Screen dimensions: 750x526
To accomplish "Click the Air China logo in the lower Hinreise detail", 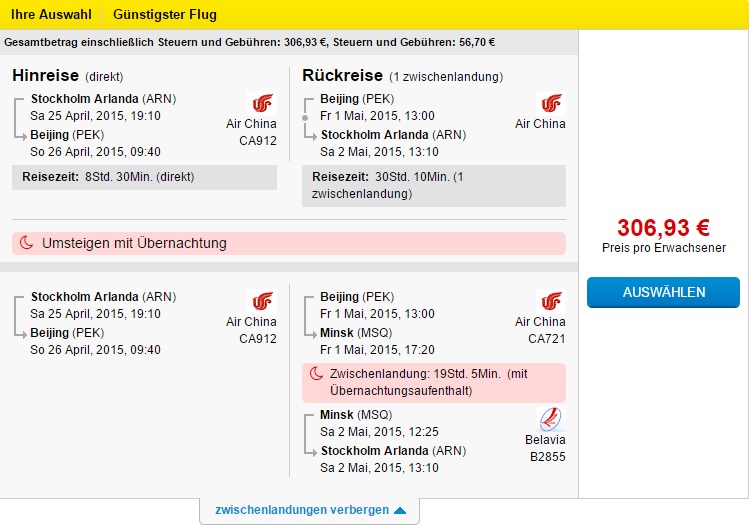I will pos(262,301).
